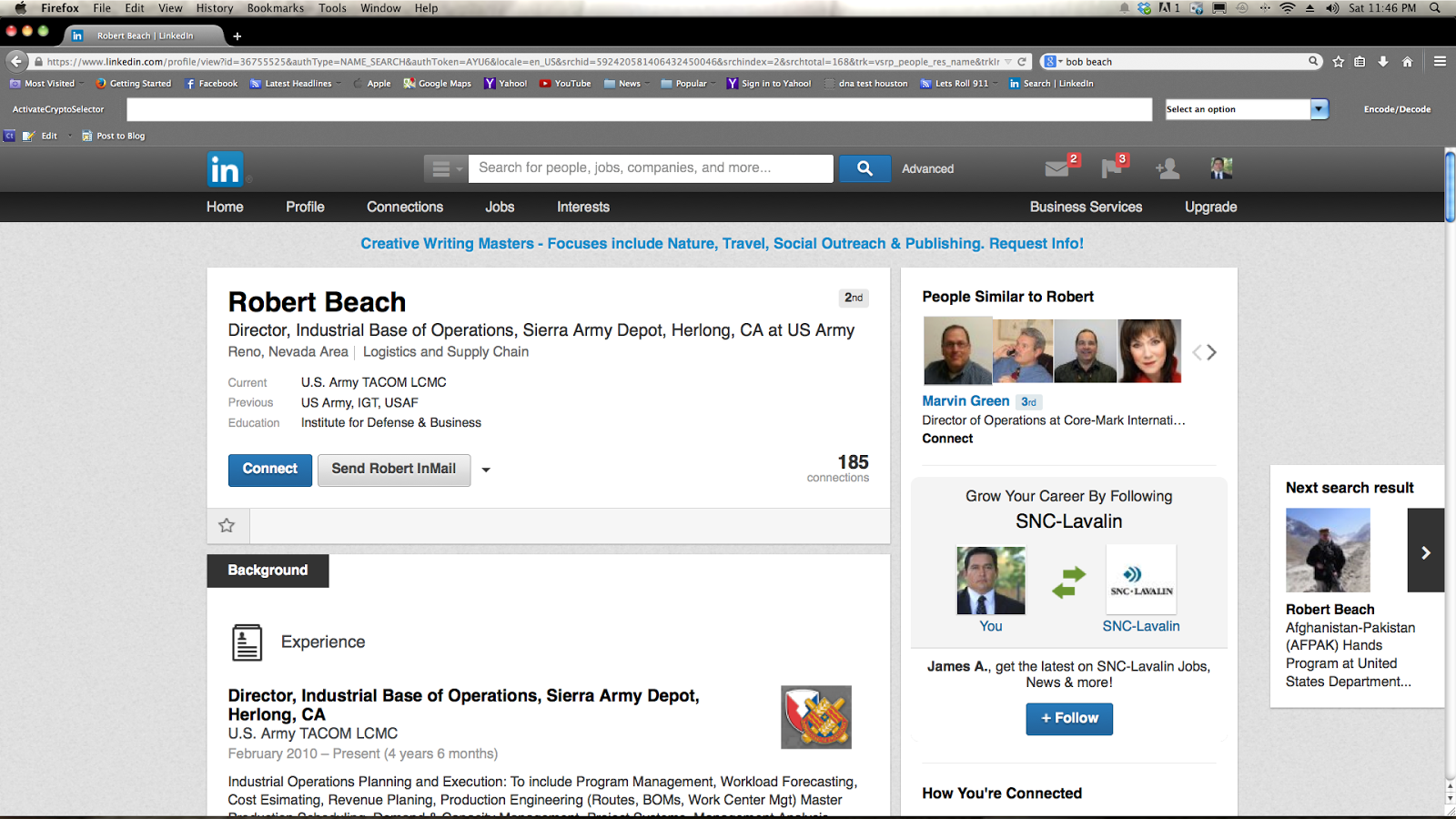Open the Jobs nav item
This screenshot has height=819, width=1456.
[500, 207]
